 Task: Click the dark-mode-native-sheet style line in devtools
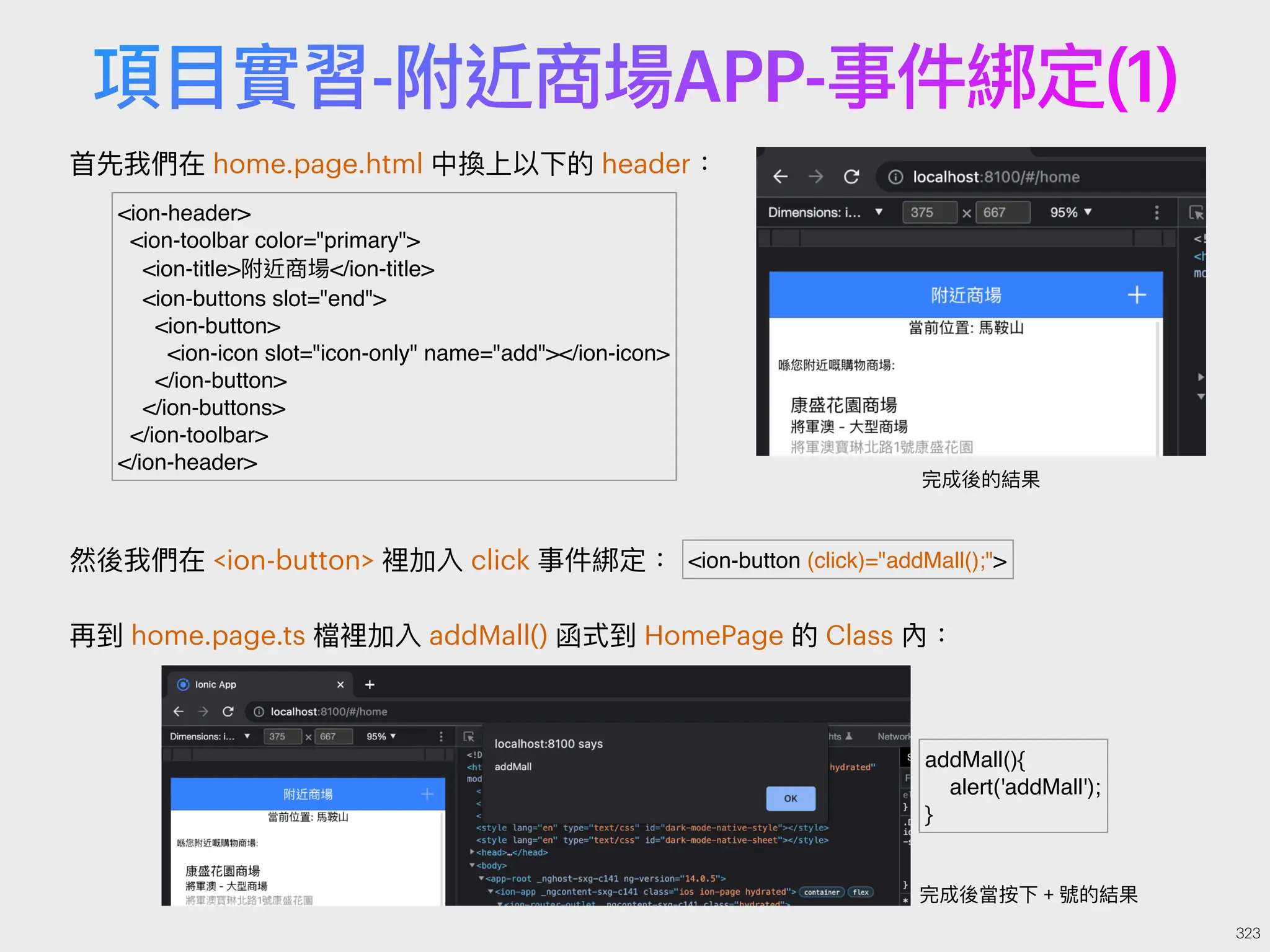click(652, 840)
